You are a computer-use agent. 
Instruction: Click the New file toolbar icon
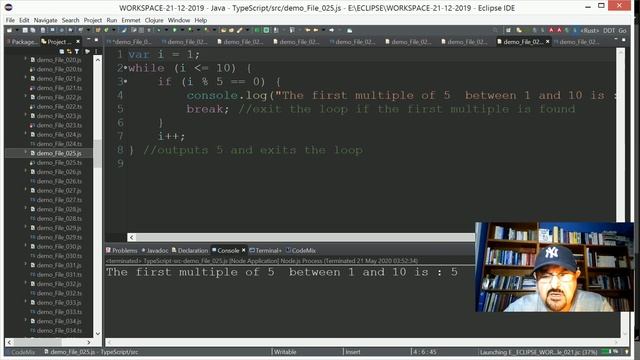pyautogui.click(x=9, y=30)
